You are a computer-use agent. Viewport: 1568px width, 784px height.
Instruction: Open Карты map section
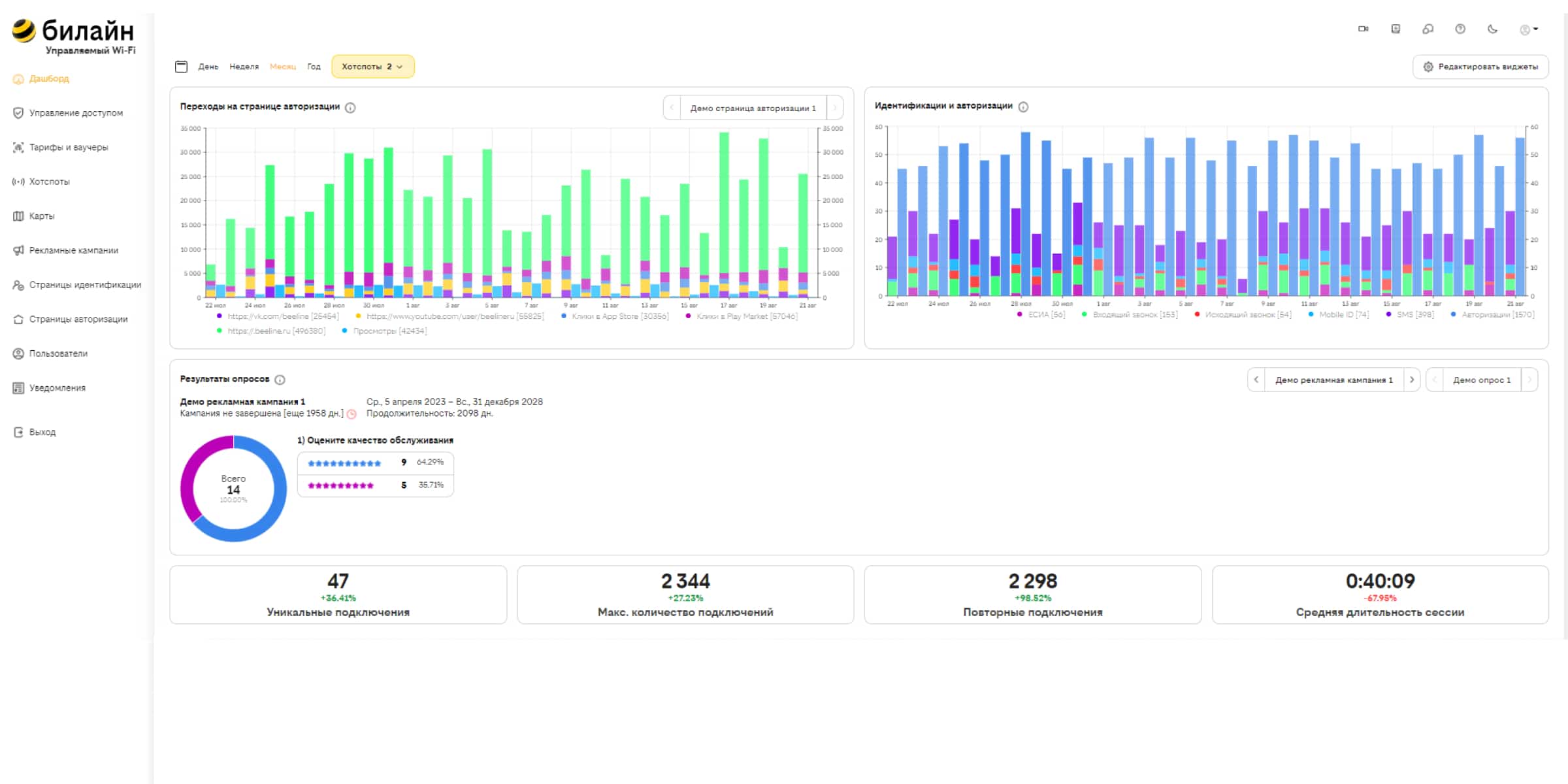[x=33, y=216]
